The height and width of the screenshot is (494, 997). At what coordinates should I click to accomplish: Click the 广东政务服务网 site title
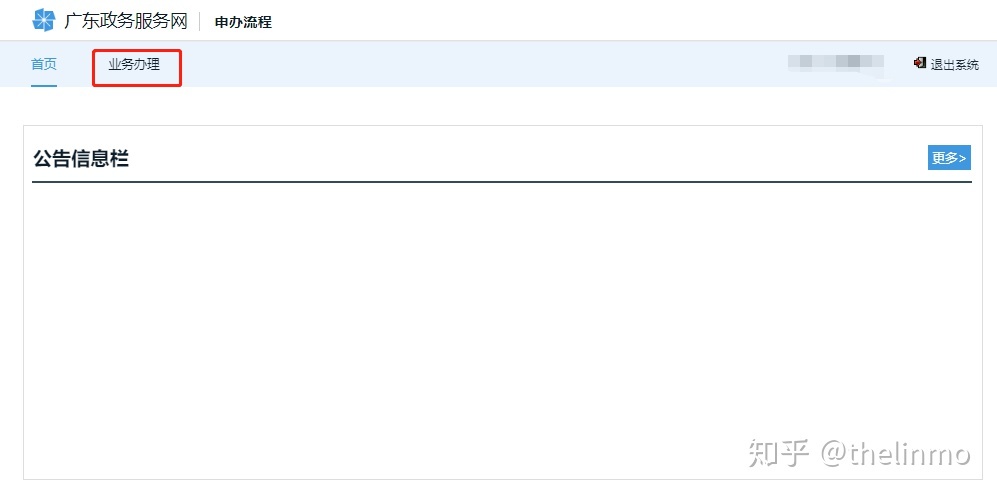pos(126,21)
